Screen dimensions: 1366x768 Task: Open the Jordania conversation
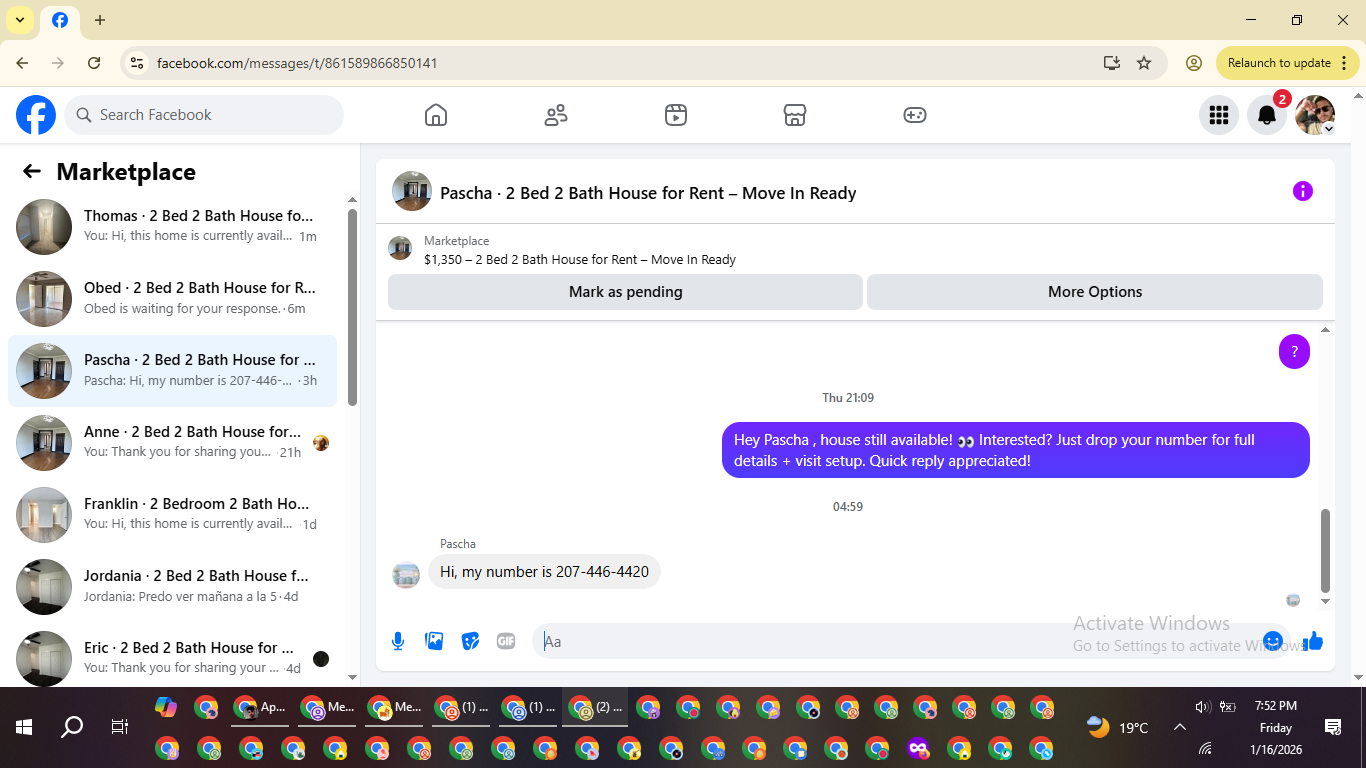[172, 587]
